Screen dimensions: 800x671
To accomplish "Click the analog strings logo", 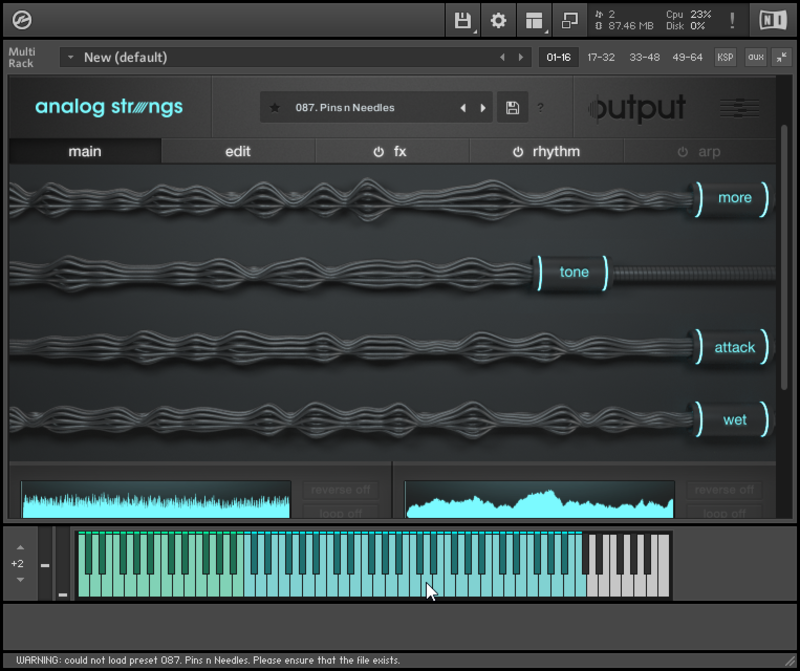I will [x=109, y=107].
